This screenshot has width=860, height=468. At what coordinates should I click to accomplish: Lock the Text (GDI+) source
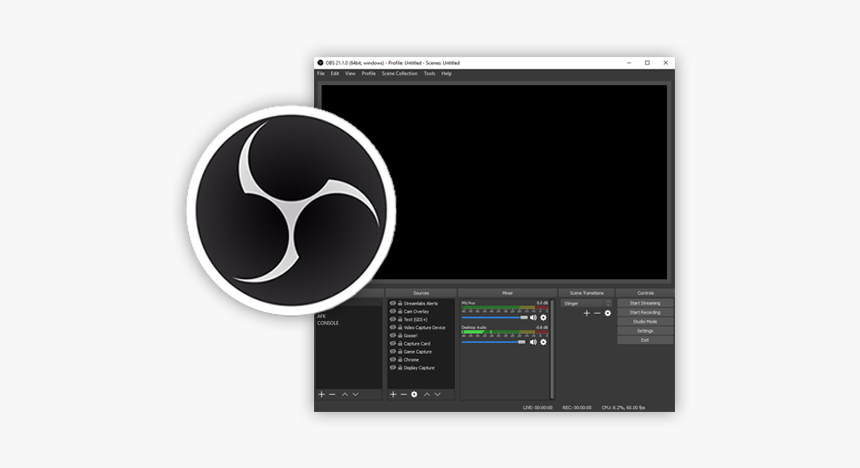tap(400, 319)
